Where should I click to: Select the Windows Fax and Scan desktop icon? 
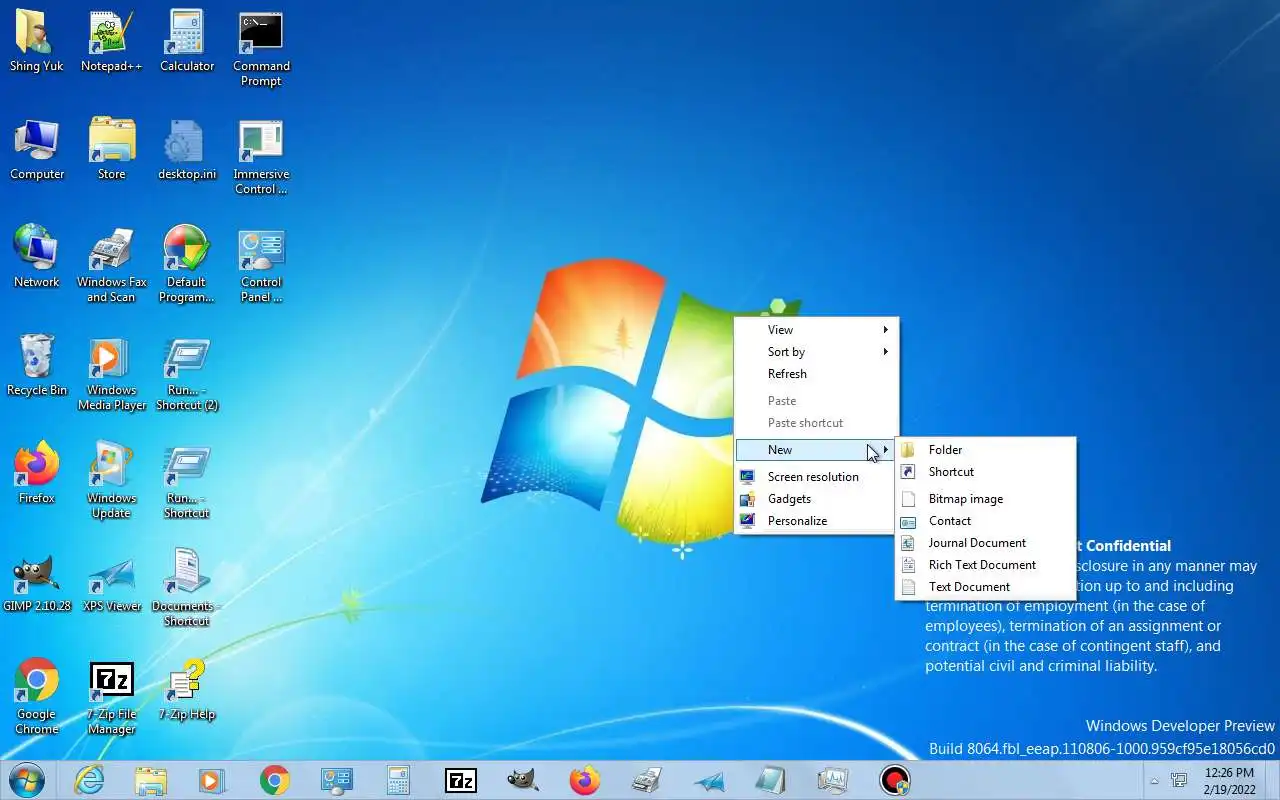111,265
